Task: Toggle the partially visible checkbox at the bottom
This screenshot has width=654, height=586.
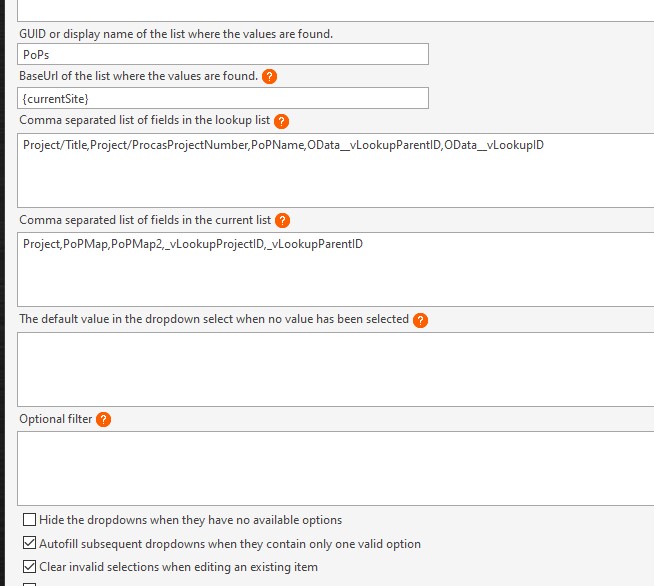Action: pyautogui.click(x=29, y=584)
